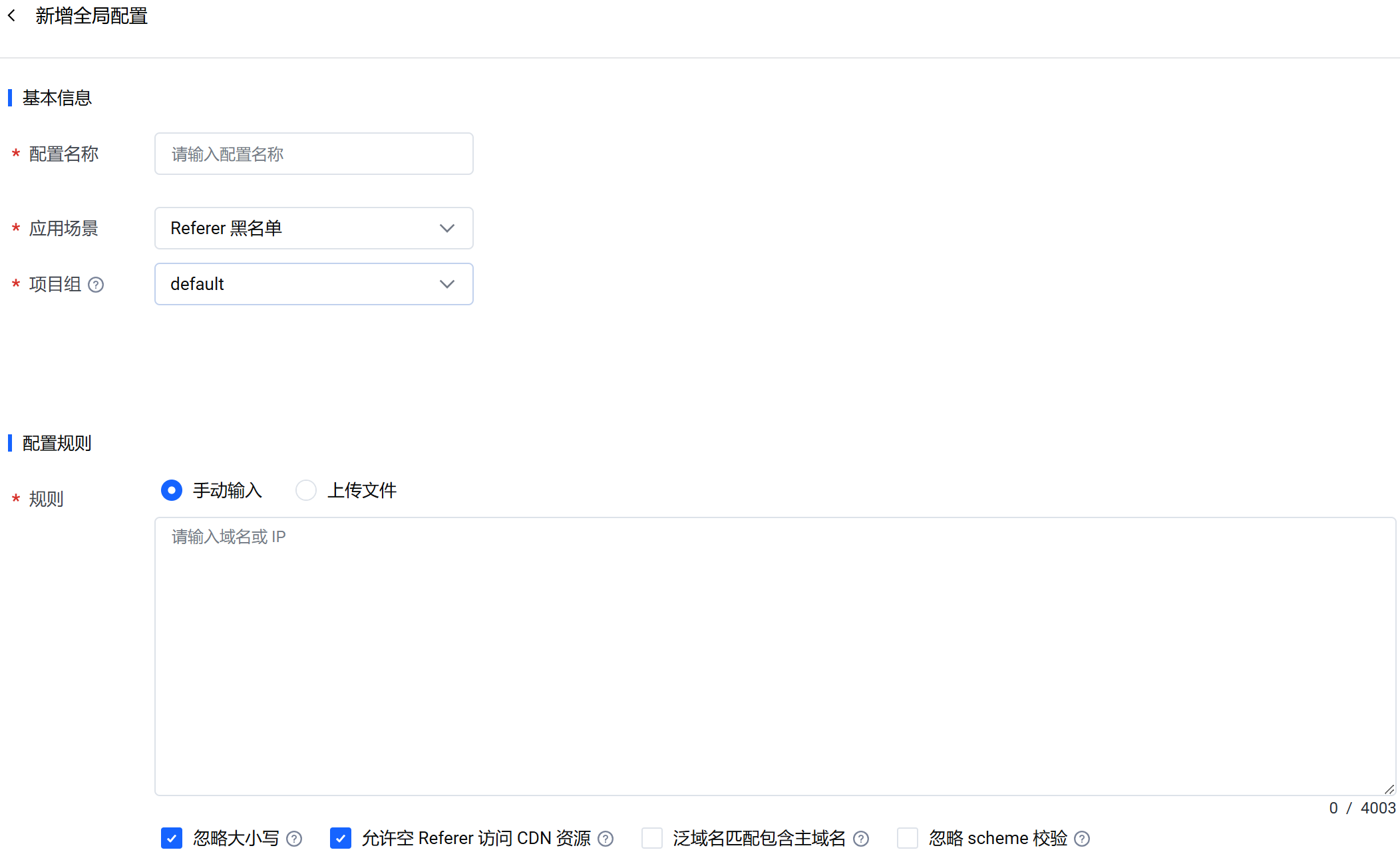Click the back arrow next to 新增全局配置
The image size is (1400, 862).
coord(11,15)
